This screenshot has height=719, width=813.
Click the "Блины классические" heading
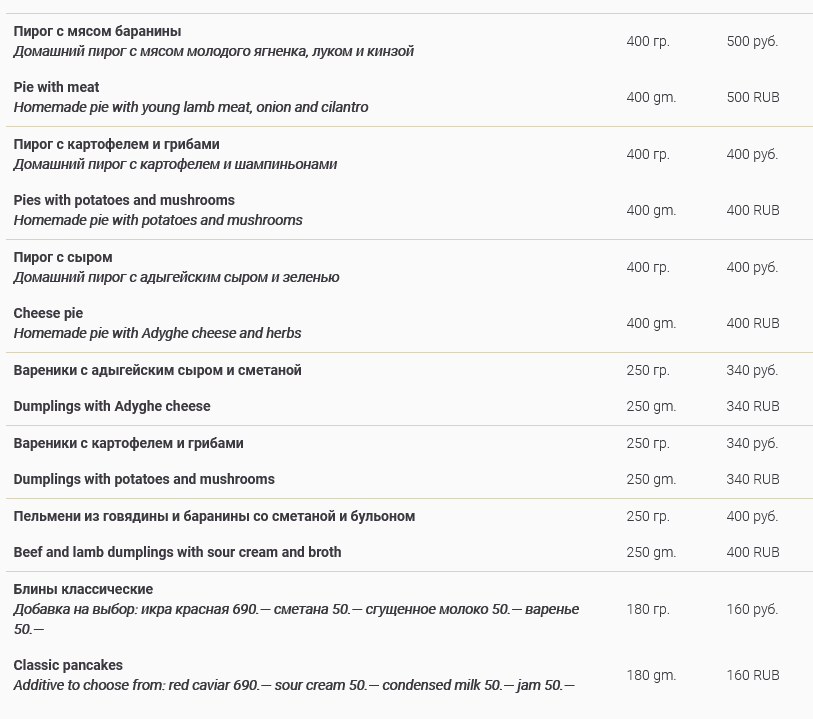(x=83, y=589)
